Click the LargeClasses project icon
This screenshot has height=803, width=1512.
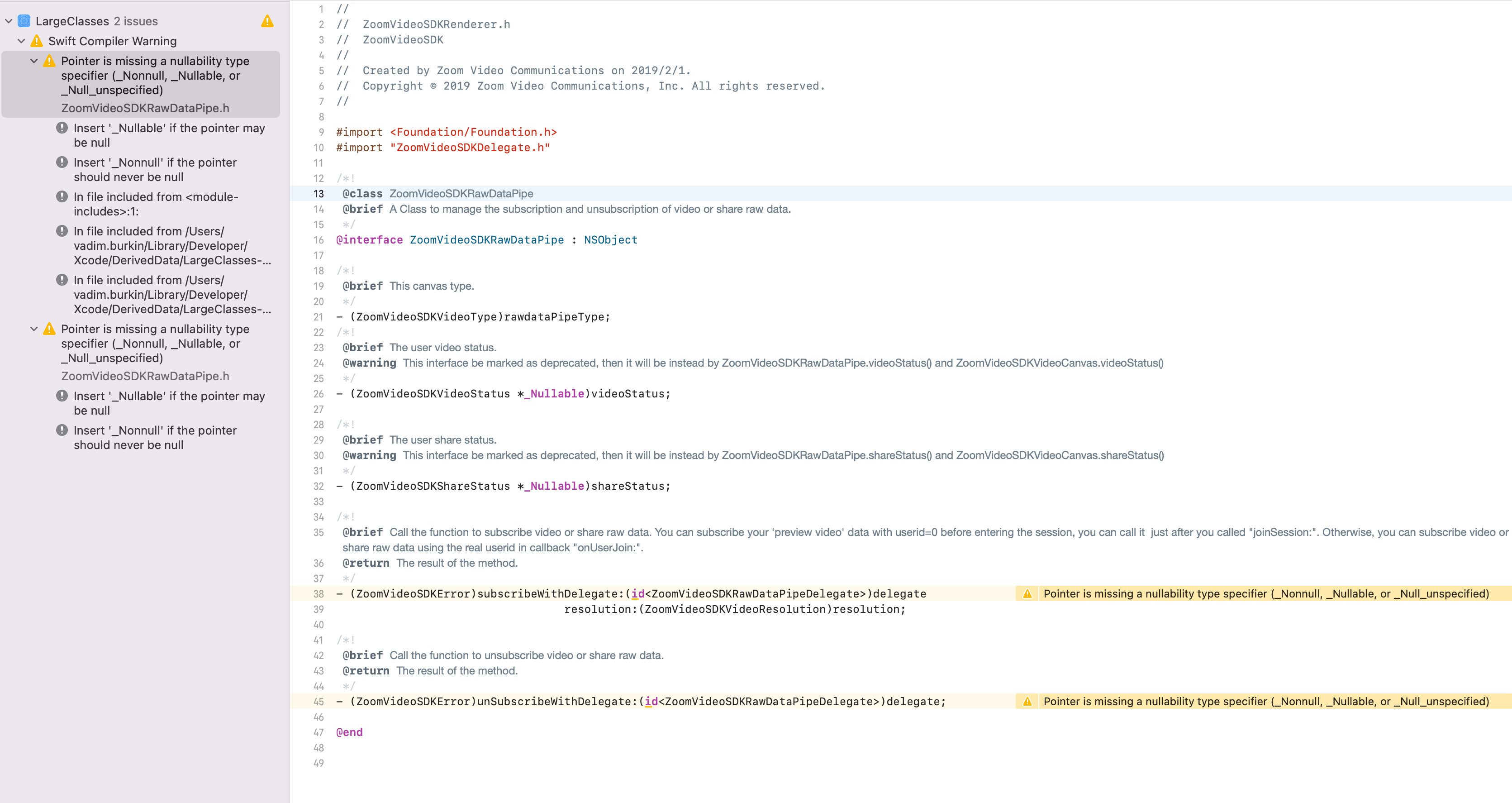click(24, 21)
